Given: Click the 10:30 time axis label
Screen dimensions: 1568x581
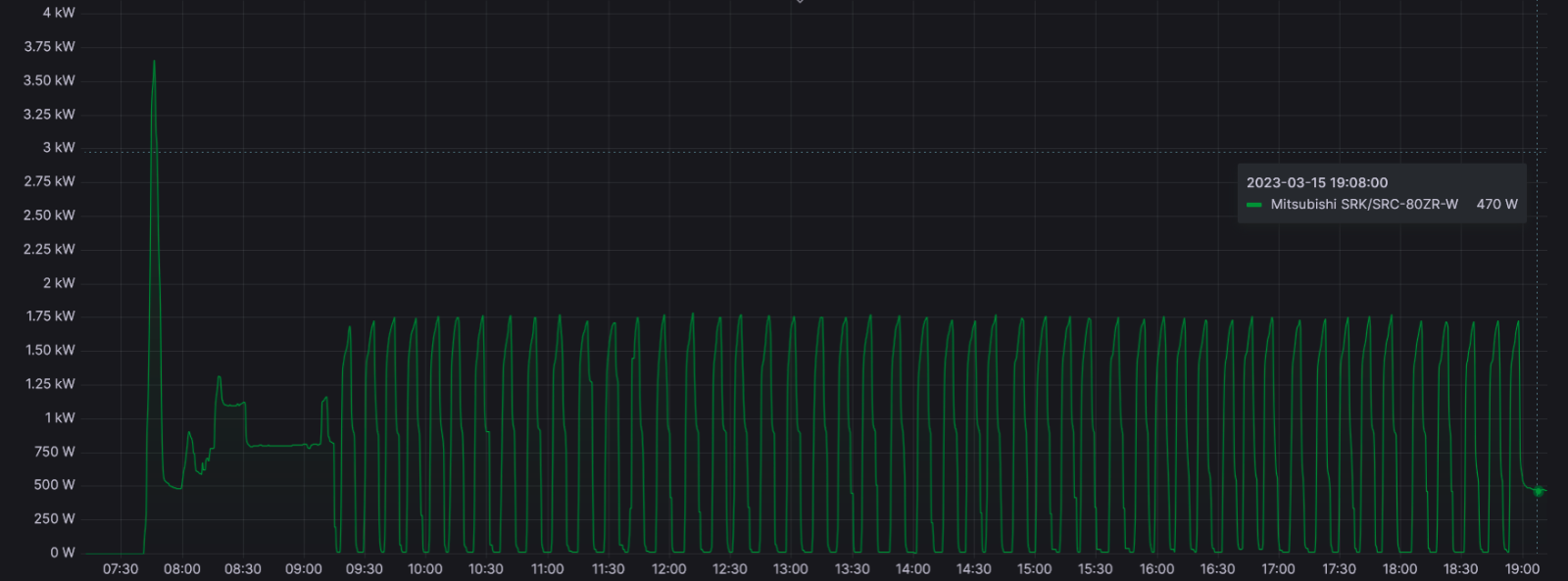Looking at the screenshot, I should point(486,569).
